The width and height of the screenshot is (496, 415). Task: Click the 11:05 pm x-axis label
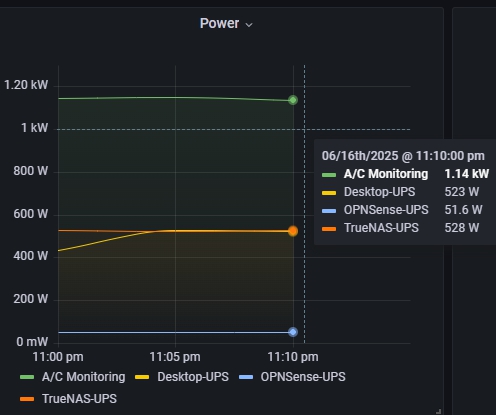click(x=175, y=357)
